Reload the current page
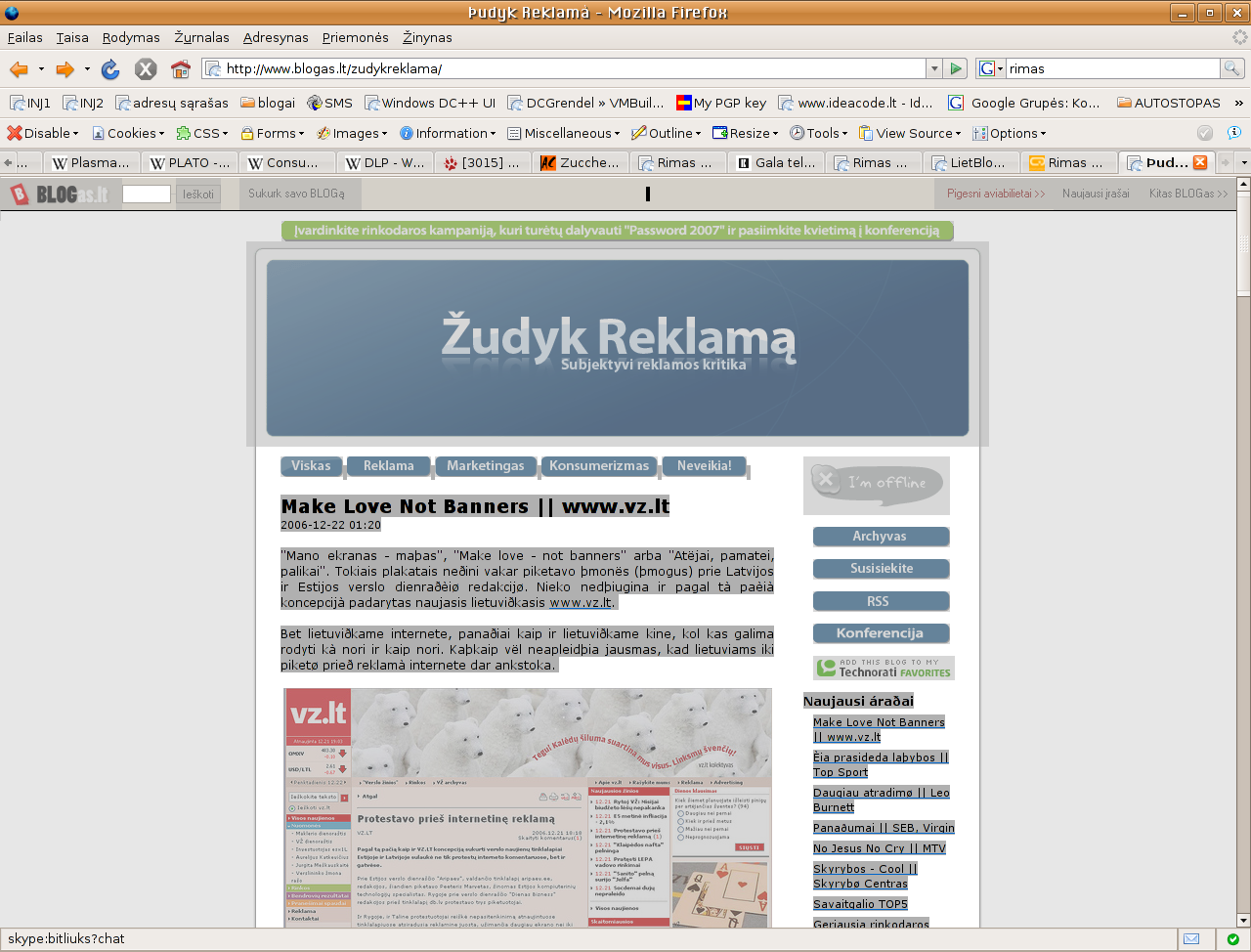Image resolution: width=1251 pixels, height=952 pixels. pyautogui.click(x=110, y=68)
